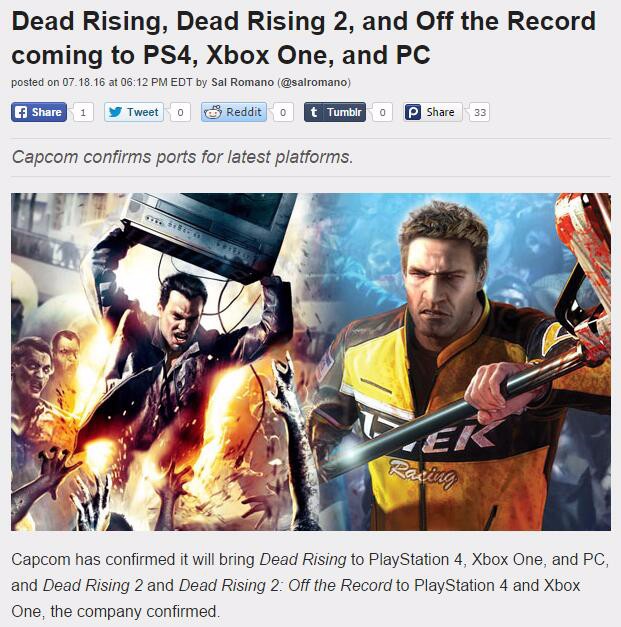Screen dimensions: 621x627
Task: Click the Tumblr 't' icon
Action: pyautogui.click(x=314, y=112)
